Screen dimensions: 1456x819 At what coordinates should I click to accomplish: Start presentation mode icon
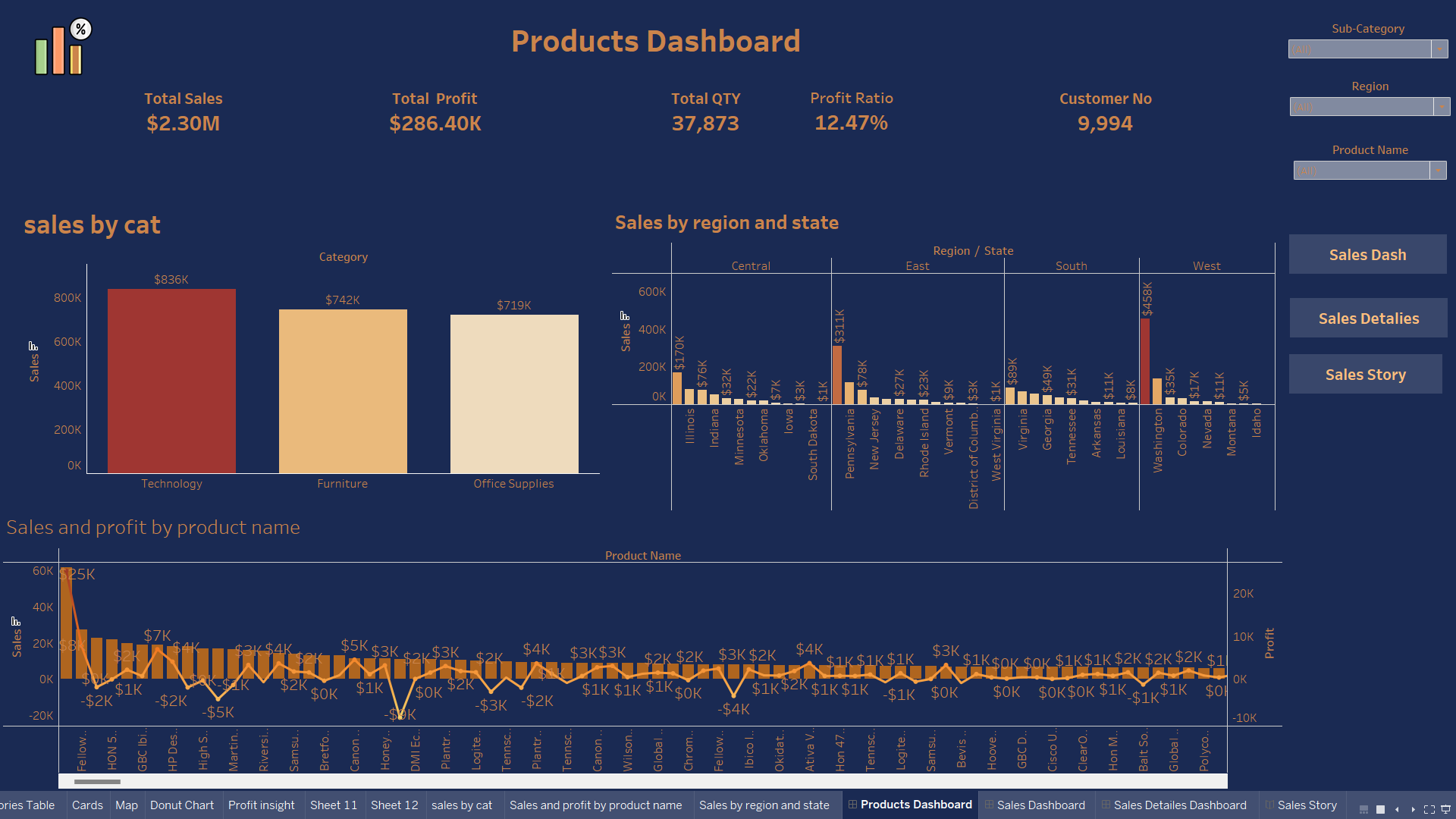pos(1445,809)
